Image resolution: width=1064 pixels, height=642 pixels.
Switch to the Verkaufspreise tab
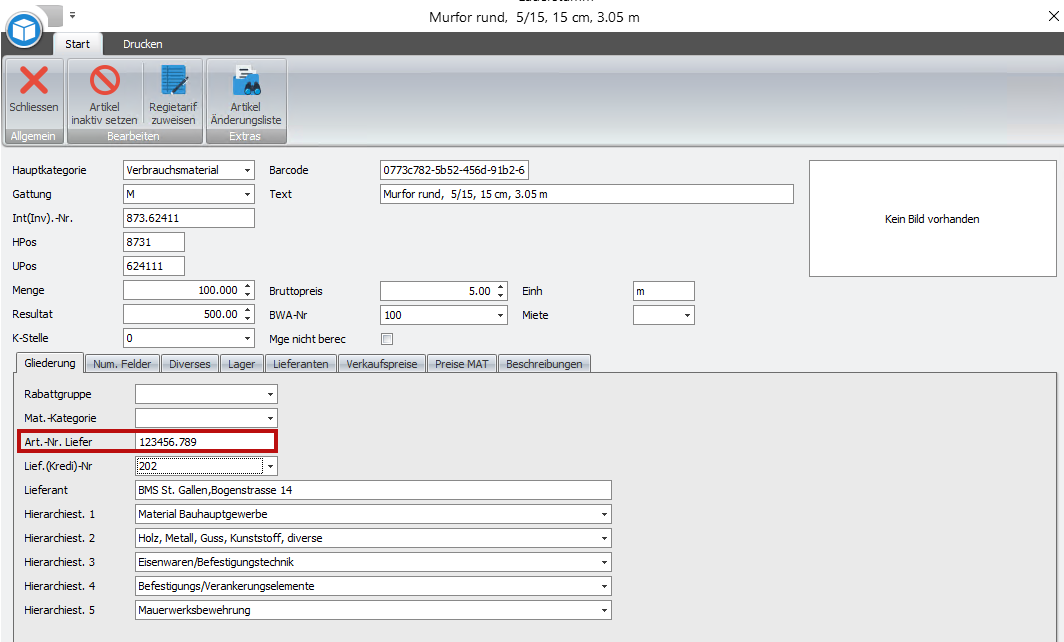tap(383, 364)
